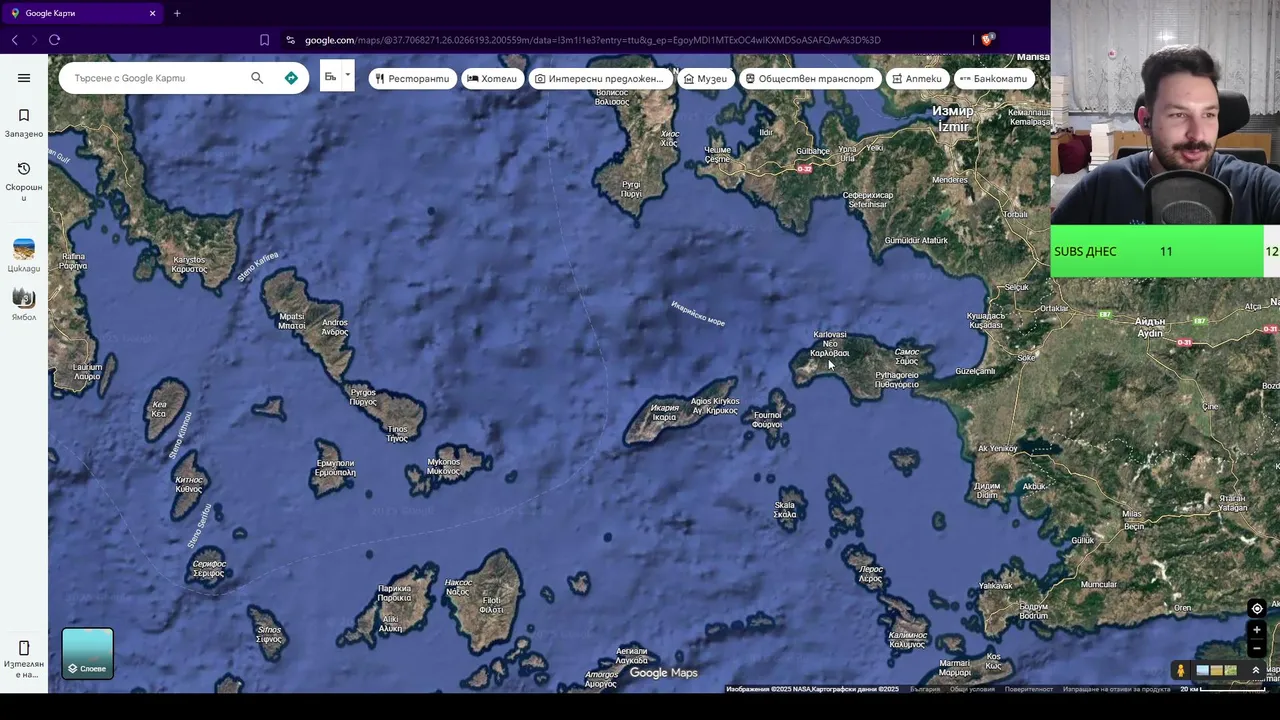Select the Обществен транспорт chip
This screenshot has height=720, width=1280.
809,78
